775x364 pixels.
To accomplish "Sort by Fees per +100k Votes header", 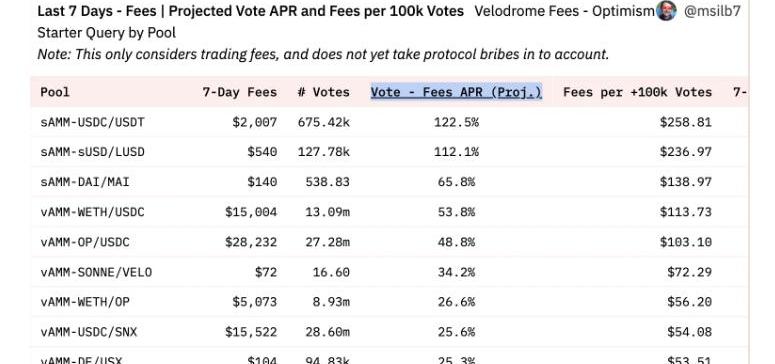I will pyautogui.click(x=638, y=92).
